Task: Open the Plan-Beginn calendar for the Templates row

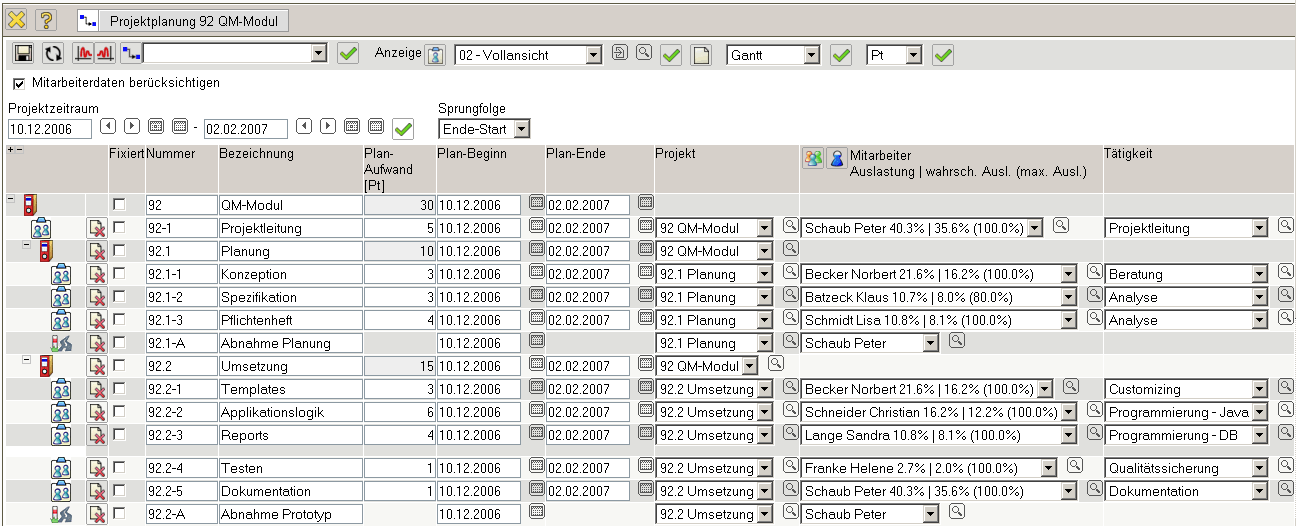Action: click(x=536, y=388)
